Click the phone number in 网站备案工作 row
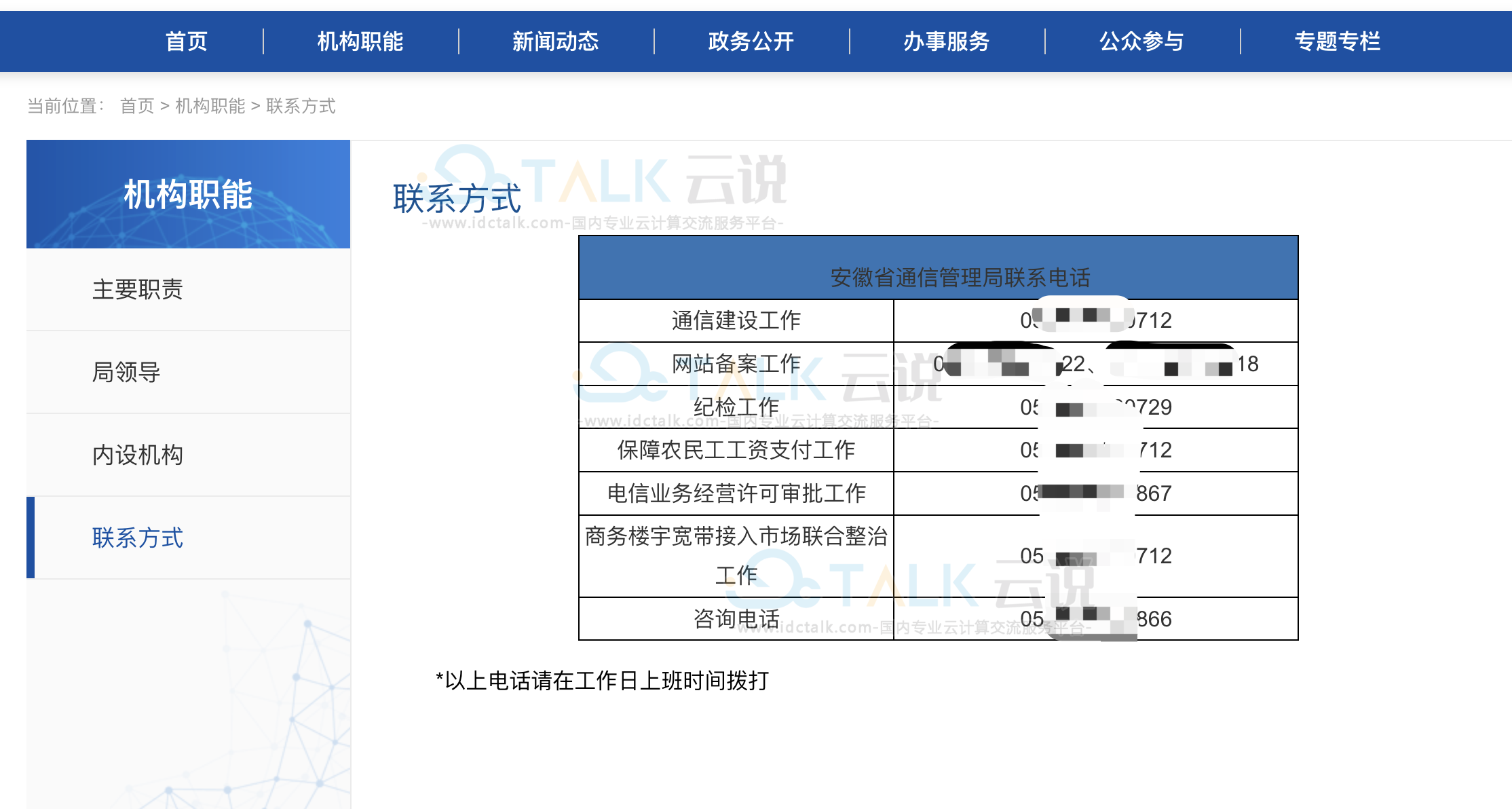 coord(1096,364)
